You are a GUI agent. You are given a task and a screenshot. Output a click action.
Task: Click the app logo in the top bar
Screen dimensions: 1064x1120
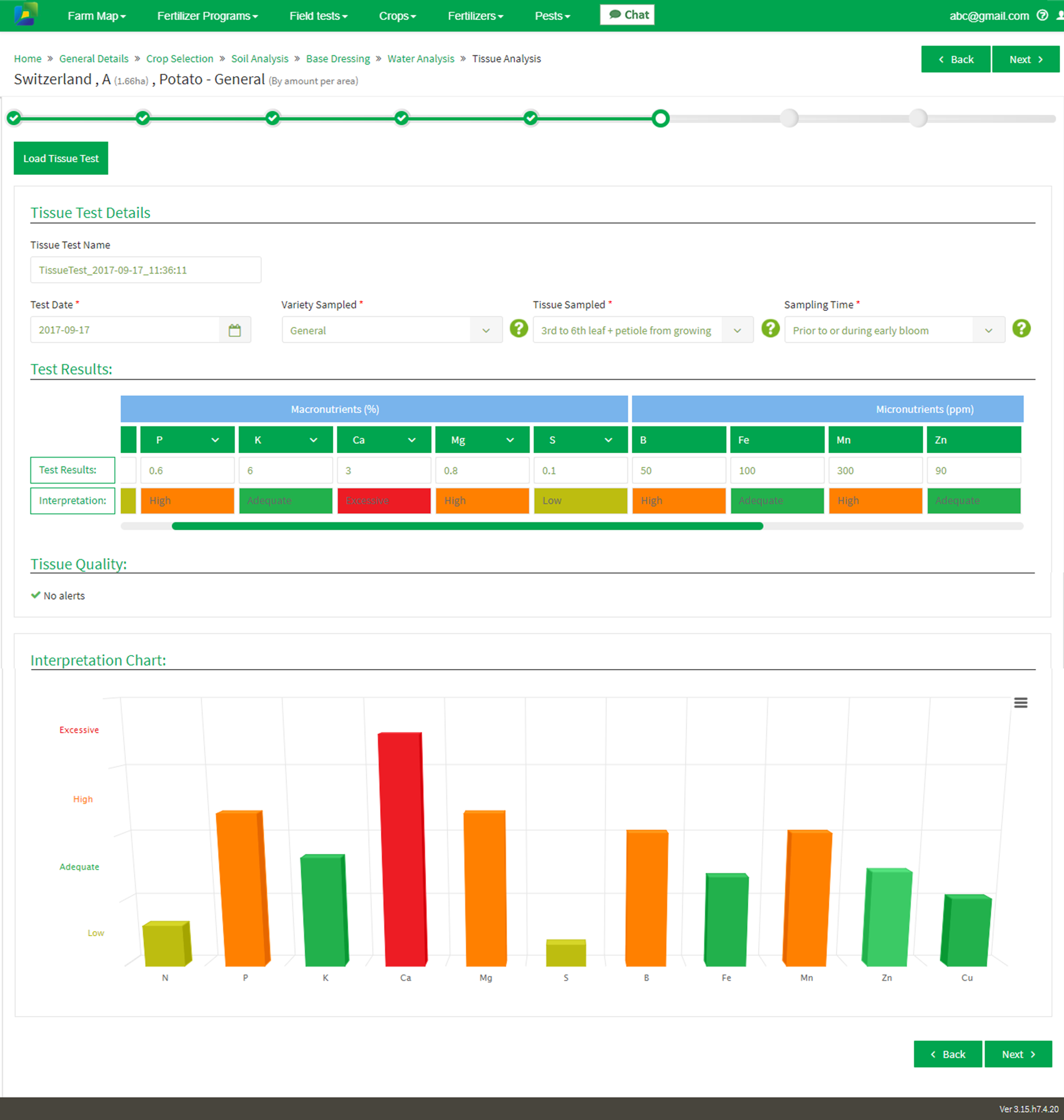pyautogui.click(x=25, y=15)
